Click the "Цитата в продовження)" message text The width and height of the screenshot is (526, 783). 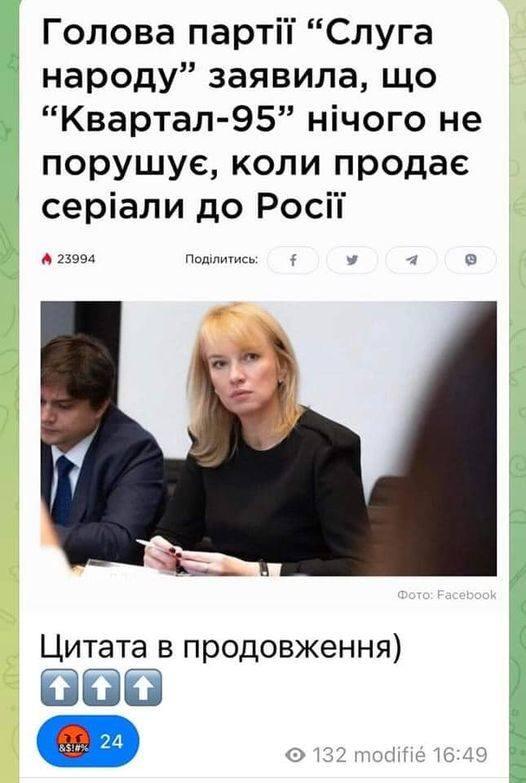(221, 648)
